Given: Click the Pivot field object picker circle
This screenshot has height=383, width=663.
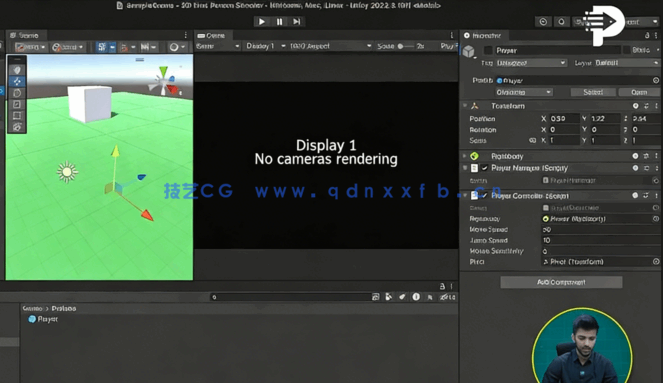Looking at the screenshot, I should pyautogui.click(x=656, y=262).
